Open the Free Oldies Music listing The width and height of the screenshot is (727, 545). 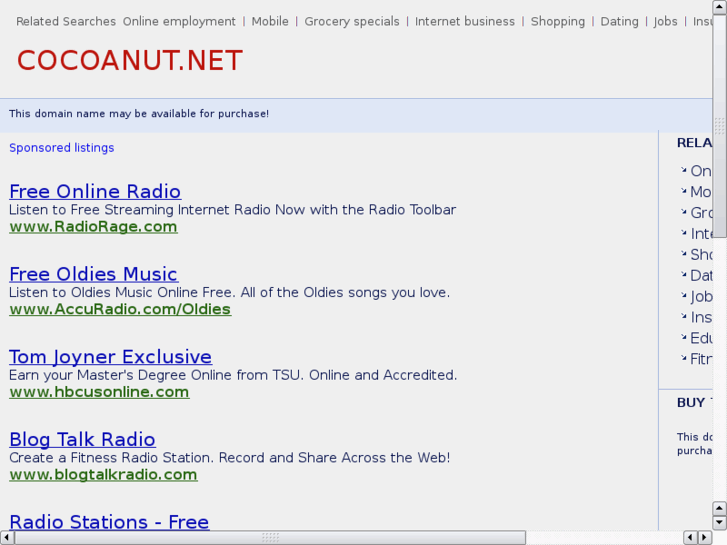click(94, 274)
